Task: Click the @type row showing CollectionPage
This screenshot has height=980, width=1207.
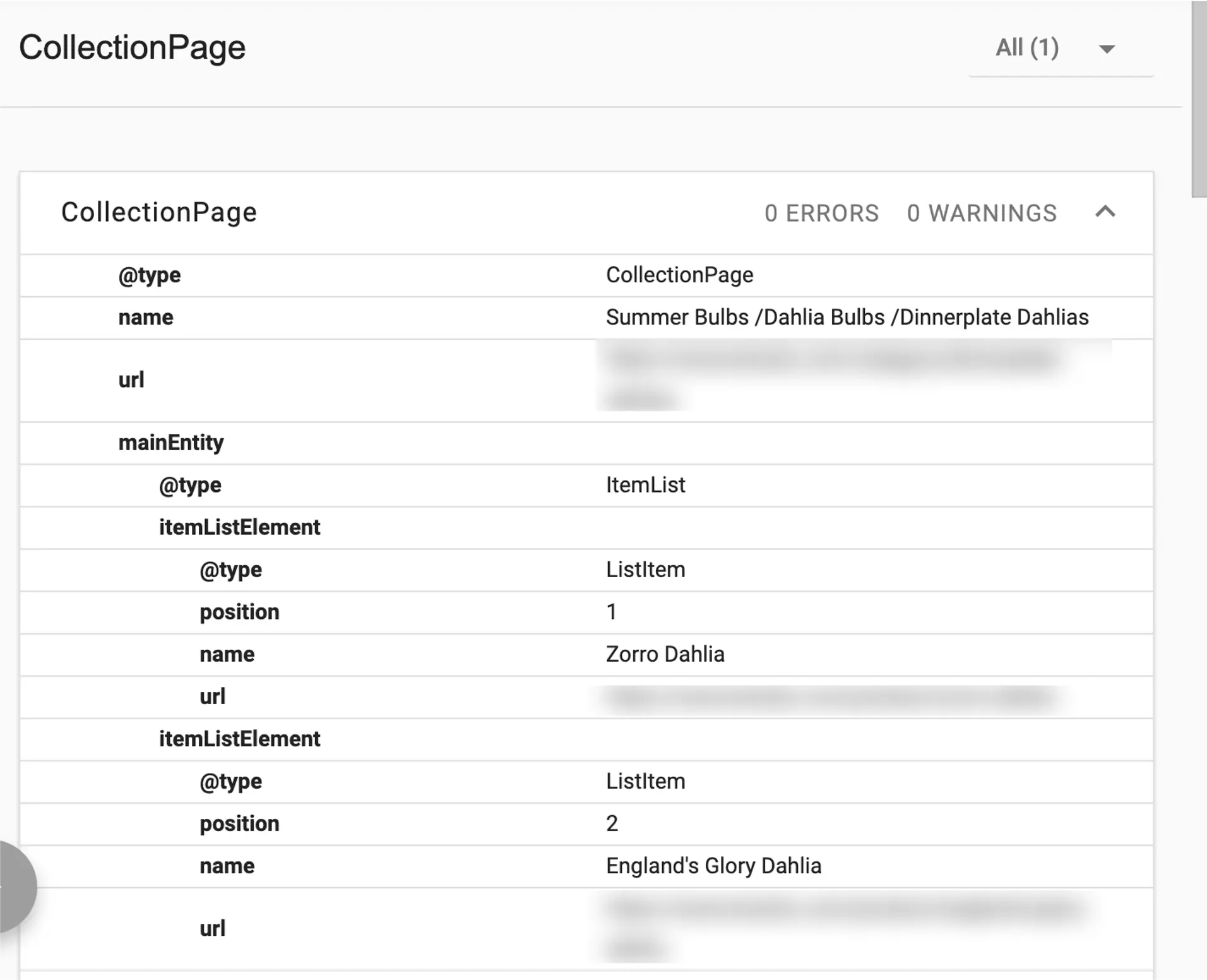Action: (x=679, y=275)
